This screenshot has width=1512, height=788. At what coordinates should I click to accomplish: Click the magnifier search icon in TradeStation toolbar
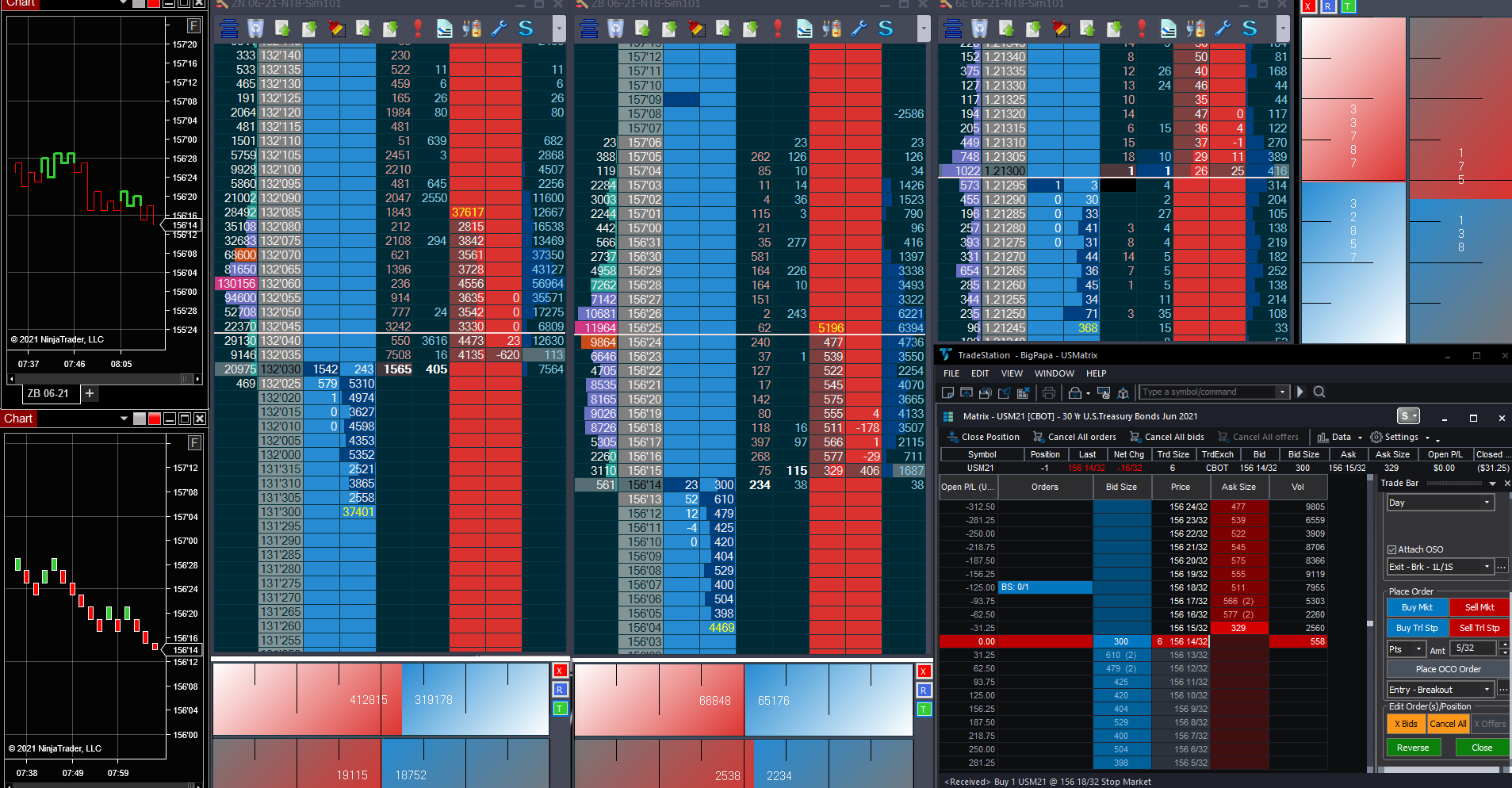[x=1319, y=392]
